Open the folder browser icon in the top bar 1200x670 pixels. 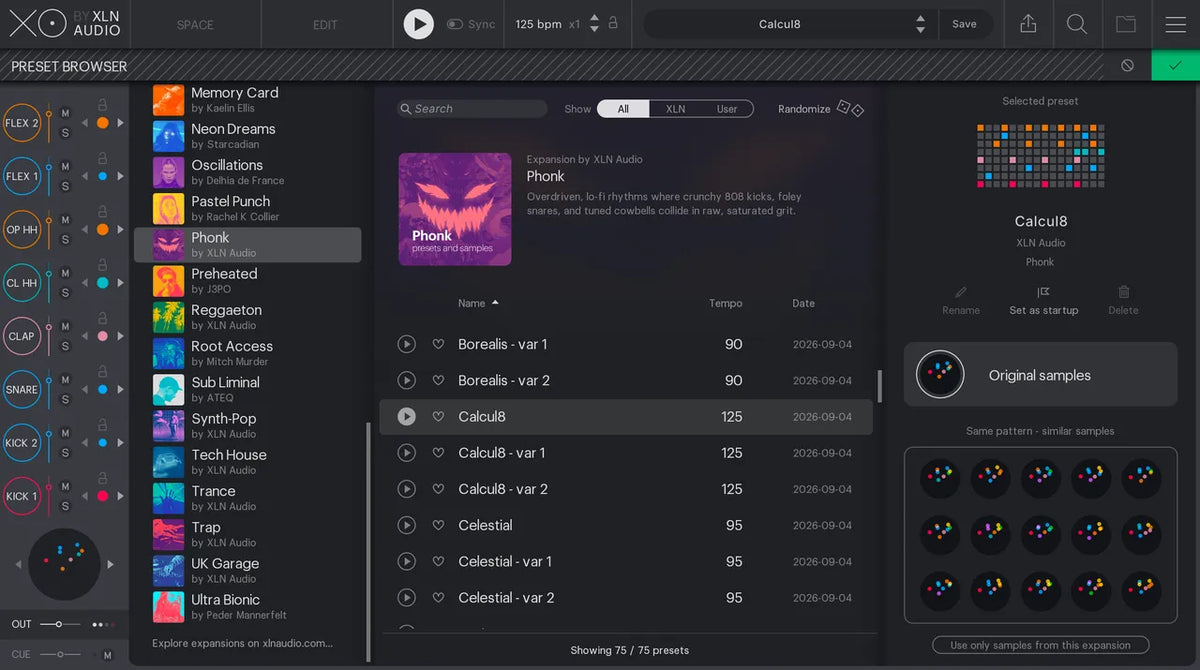[x=1126, y=24]
